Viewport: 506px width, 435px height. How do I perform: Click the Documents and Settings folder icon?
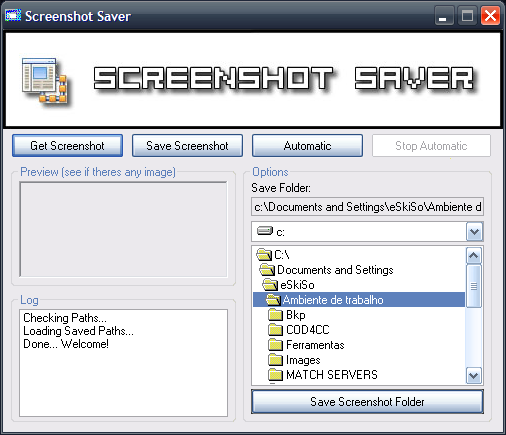point(267,270)
